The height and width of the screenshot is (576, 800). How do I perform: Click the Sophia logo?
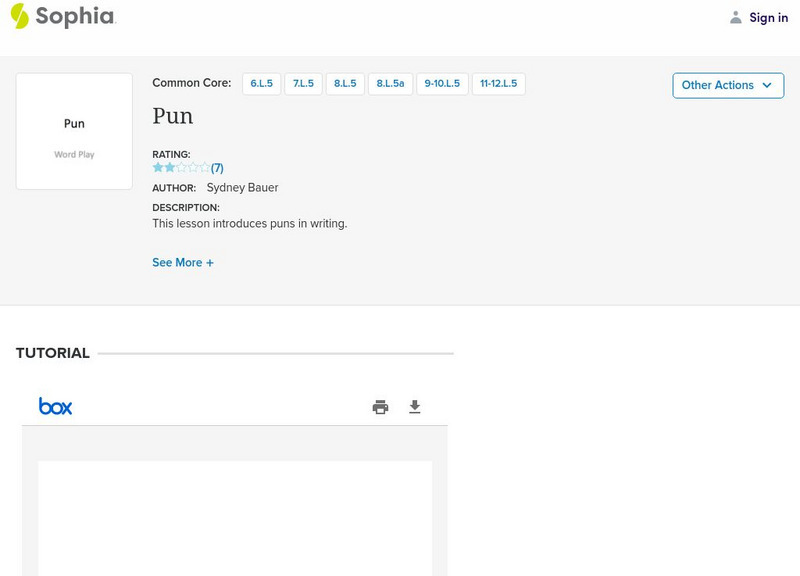(x=62, y=16)
